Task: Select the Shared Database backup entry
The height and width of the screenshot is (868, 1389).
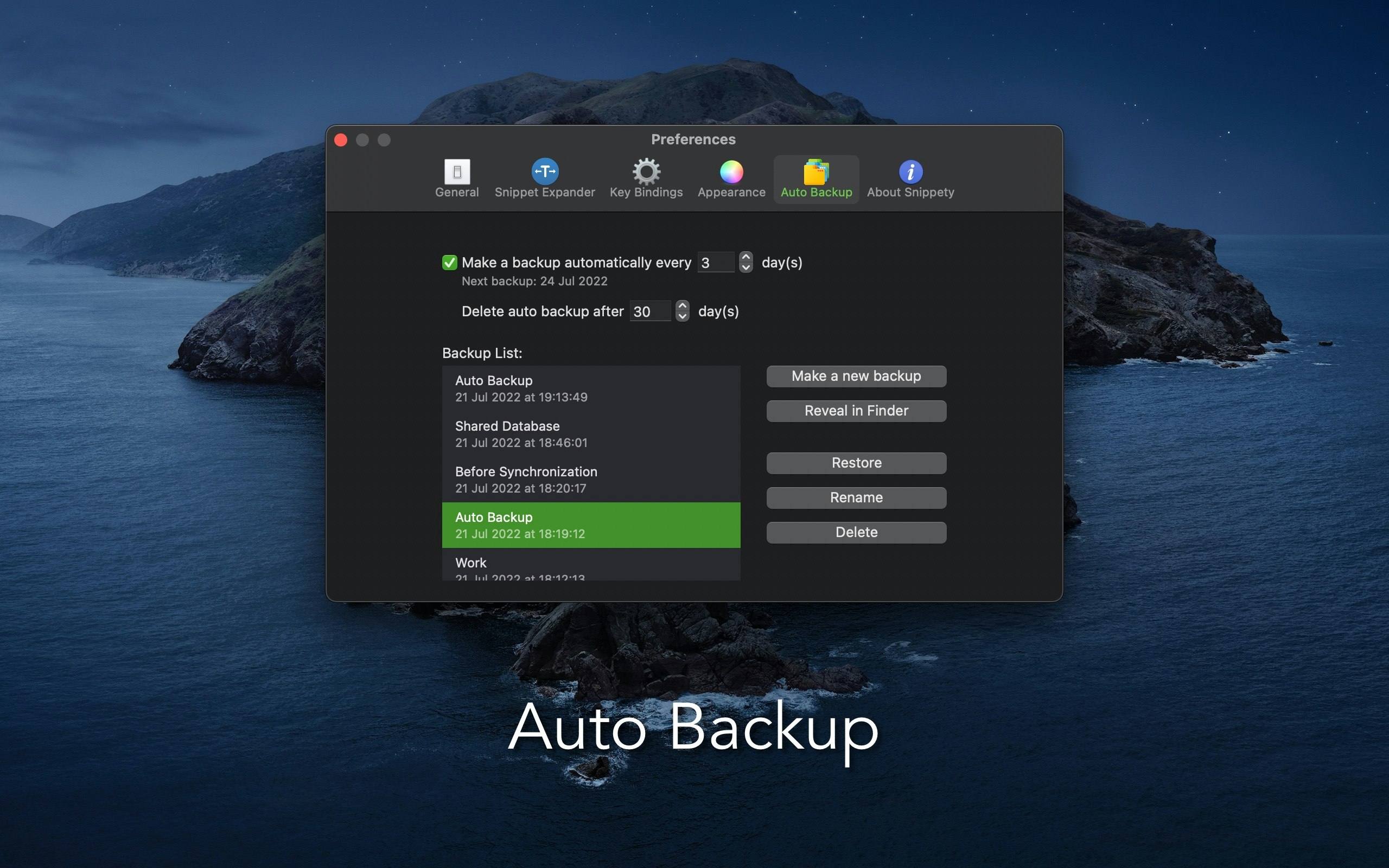Action: (x=591, y=434)
